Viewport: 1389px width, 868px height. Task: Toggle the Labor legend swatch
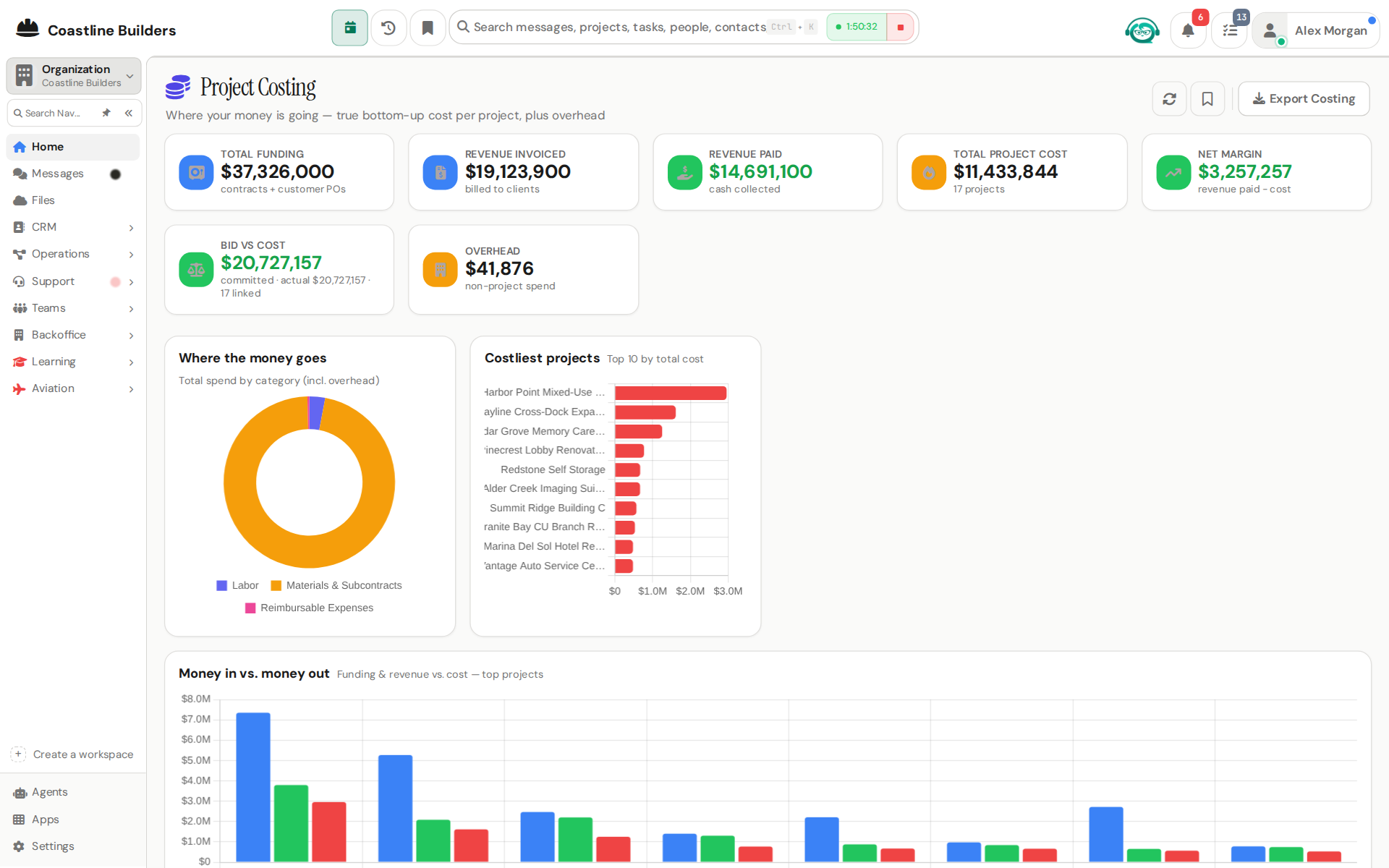click(222, 586)
